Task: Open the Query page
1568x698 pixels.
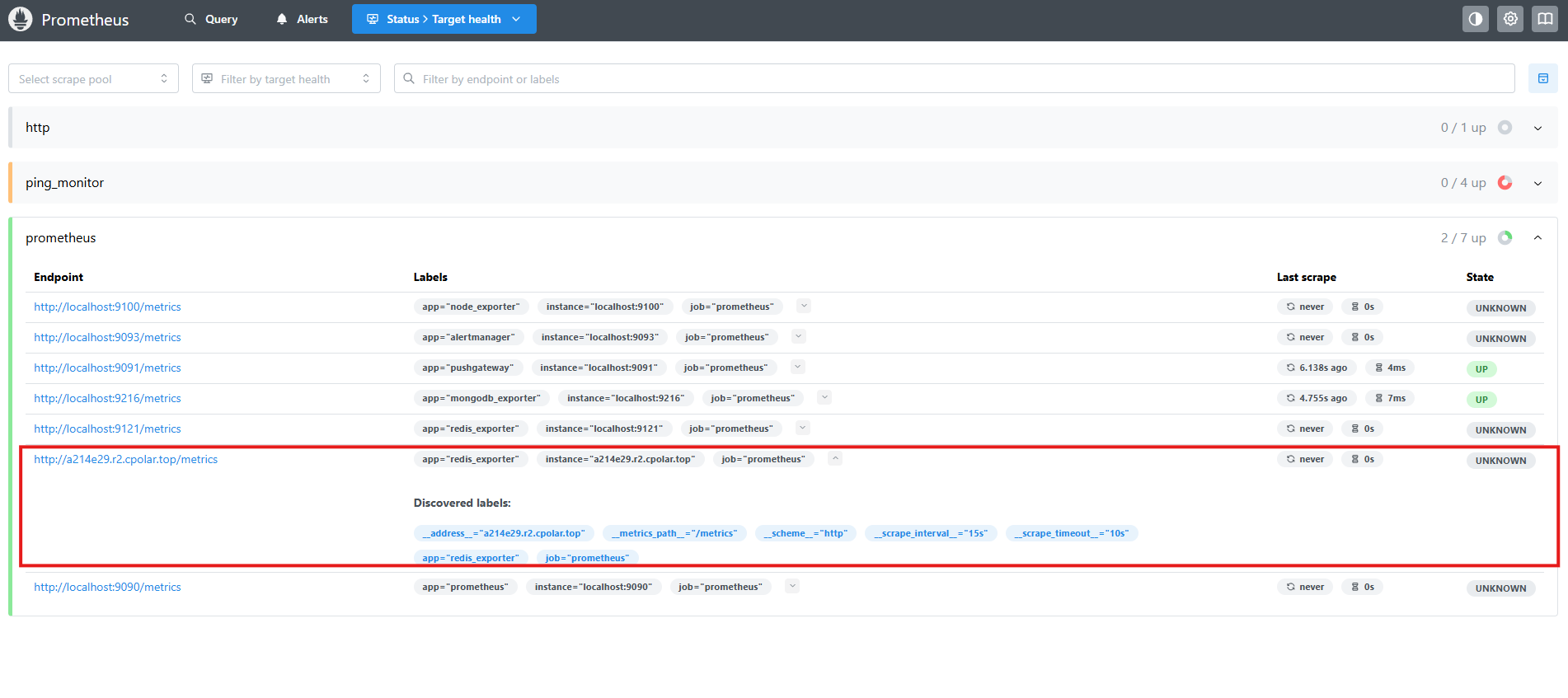Action: coord(211,19)
